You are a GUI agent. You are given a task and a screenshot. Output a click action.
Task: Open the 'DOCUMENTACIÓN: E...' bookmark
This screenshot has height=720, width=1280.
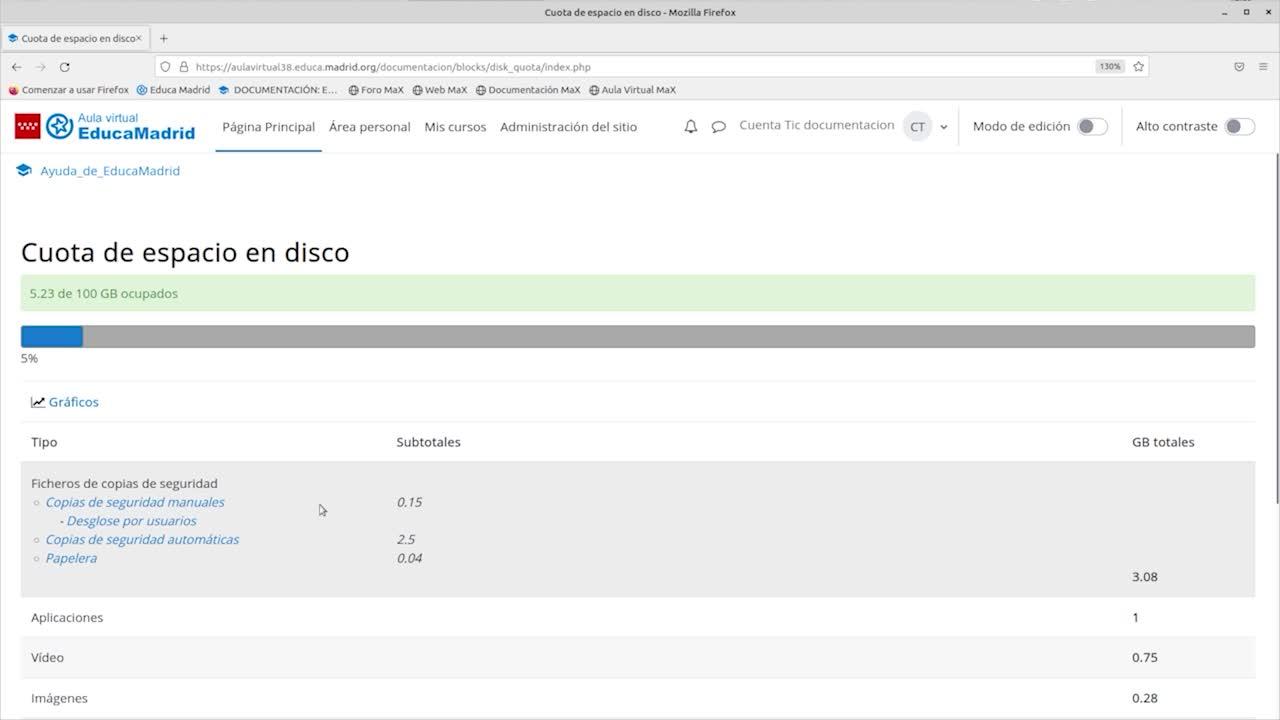point(278,90)
